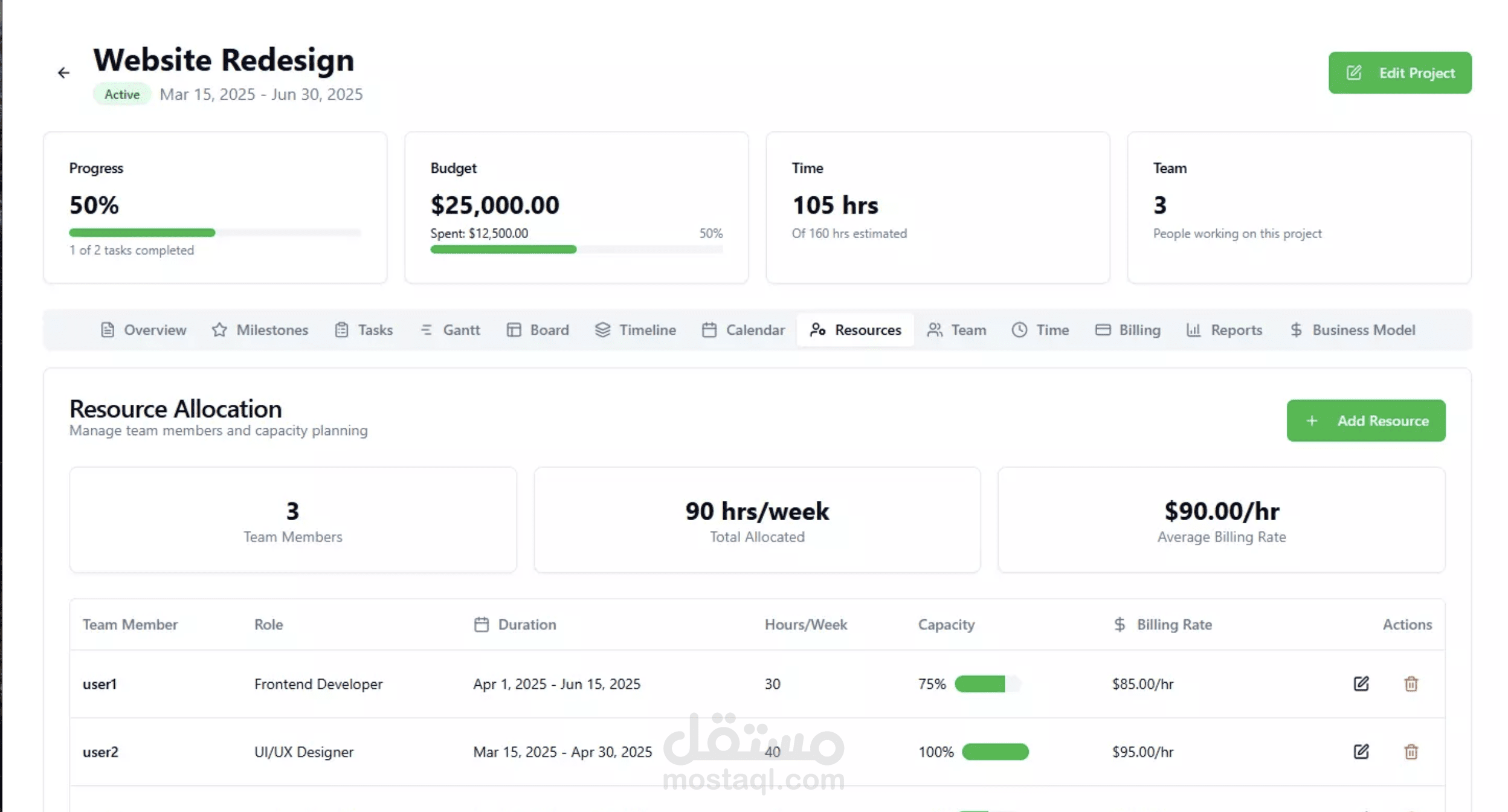Viewport: 1508px width, 812px height.
Task: Click the Add Resource button
Action: pos(1365,420)
